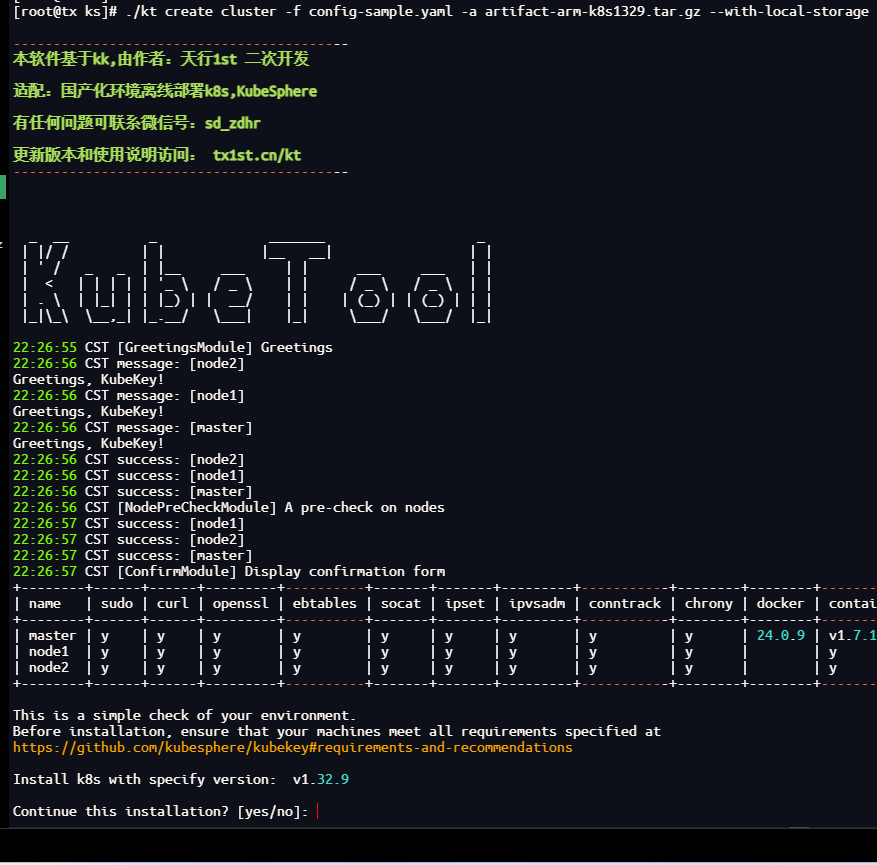
Task: Click the '22:26:56 CST message: [node1]' log line
Action: 129,395
